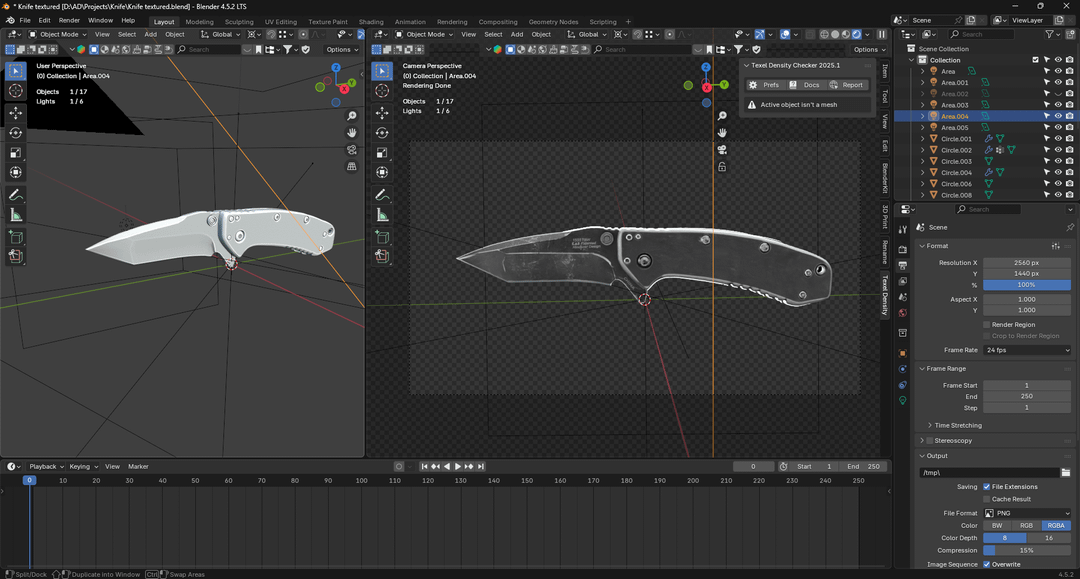Select the Annotate tool in left viewport
1080x579 pixels.
(16, 195)
